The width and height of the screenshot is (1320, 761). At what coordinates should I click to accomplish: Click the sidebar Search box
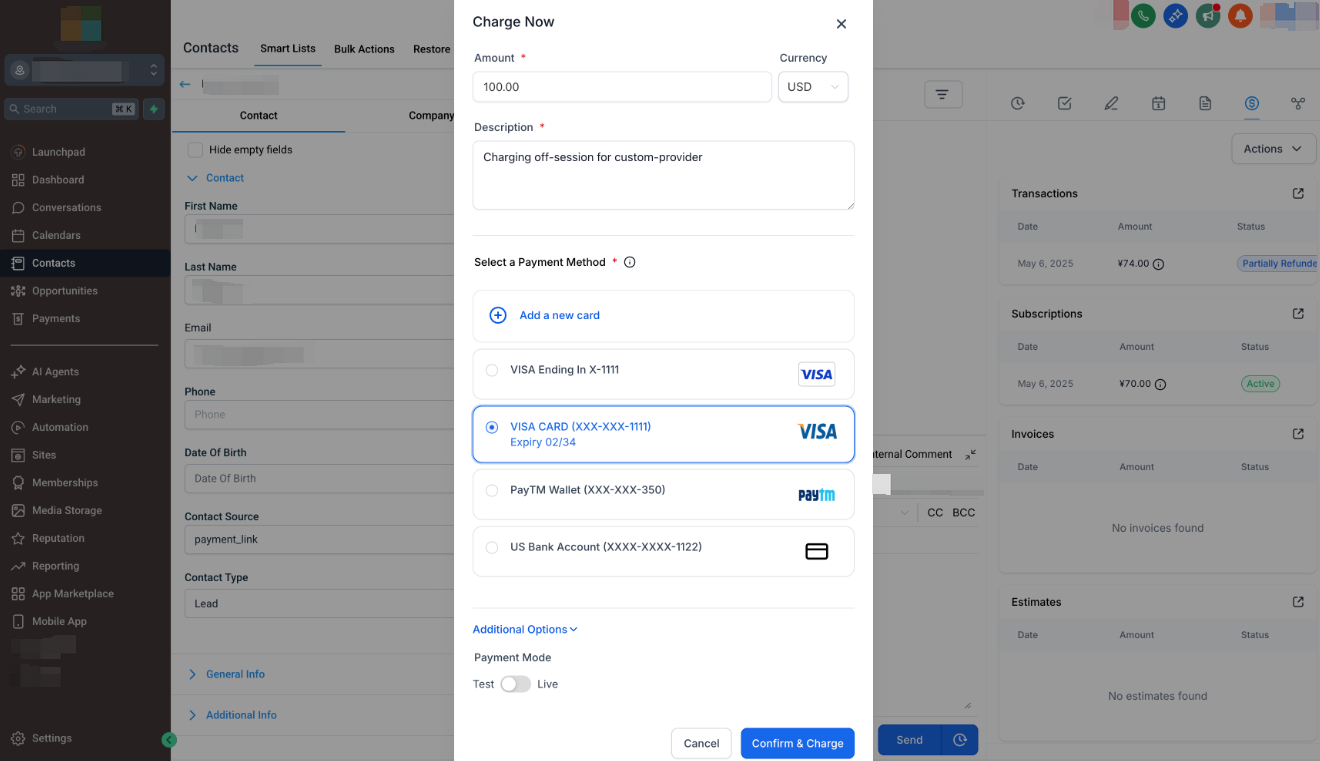point(72,109)
